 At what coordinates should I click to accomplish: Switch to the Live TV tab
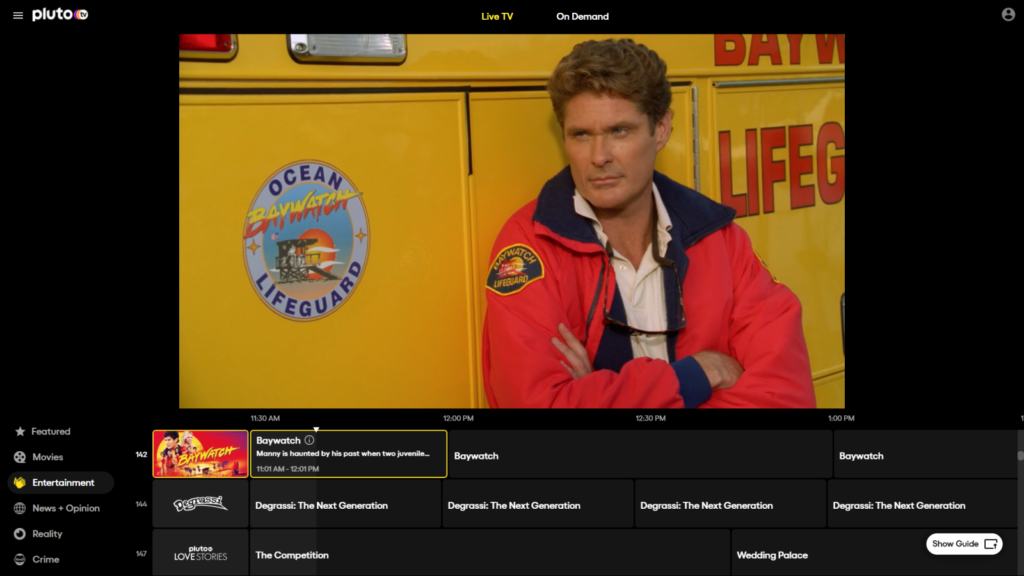click(497, 16)
